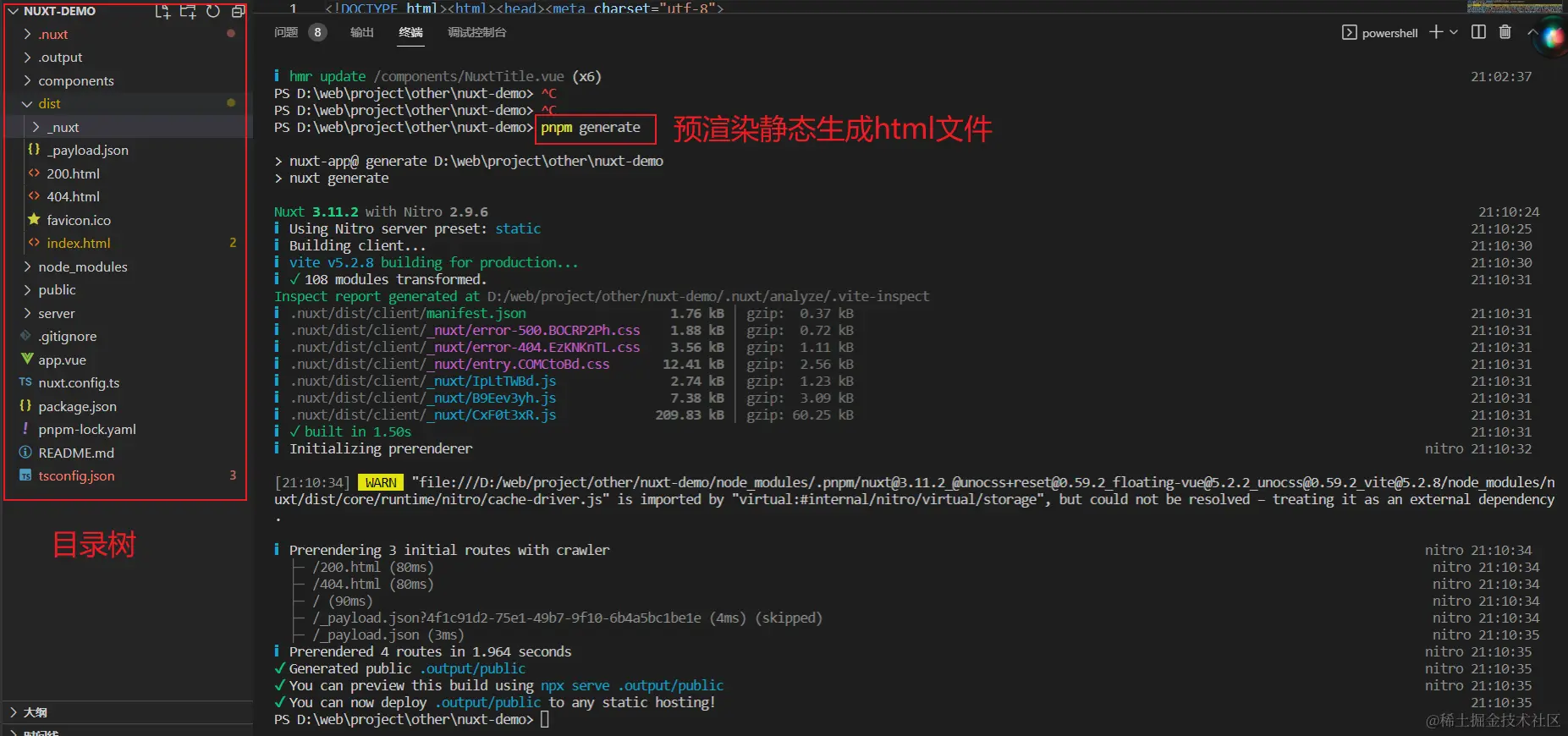
Task: Kill the terminal with the trash icon
Action: [1505, 32]
